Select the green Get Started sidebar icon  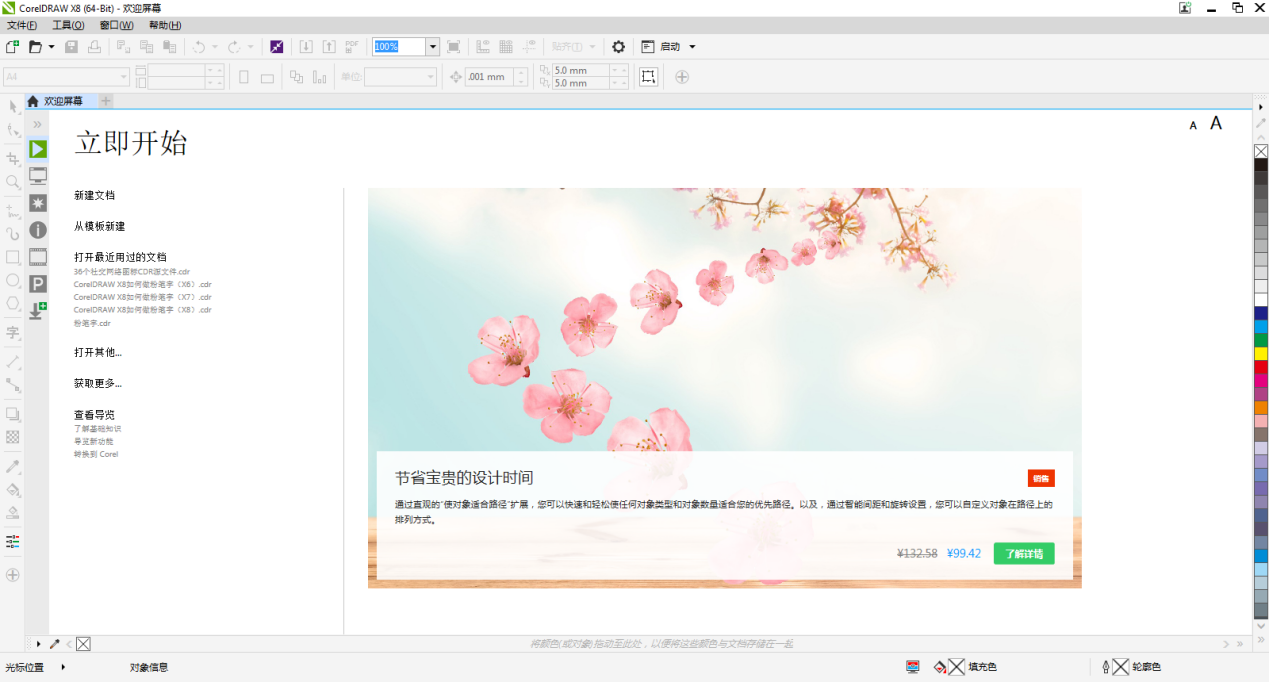(38, 149)
